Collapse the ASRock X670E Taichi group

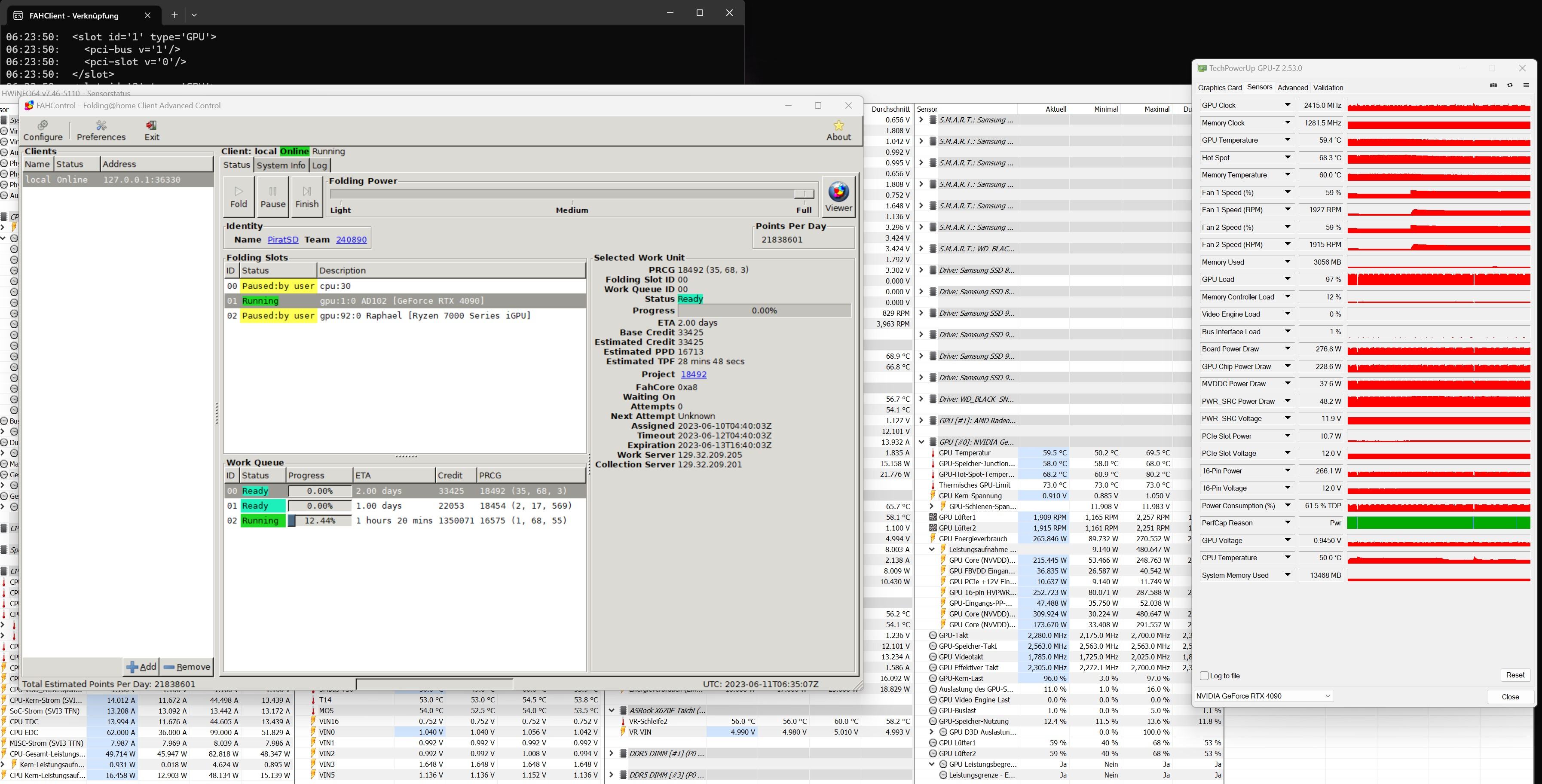tap(611, 711)
